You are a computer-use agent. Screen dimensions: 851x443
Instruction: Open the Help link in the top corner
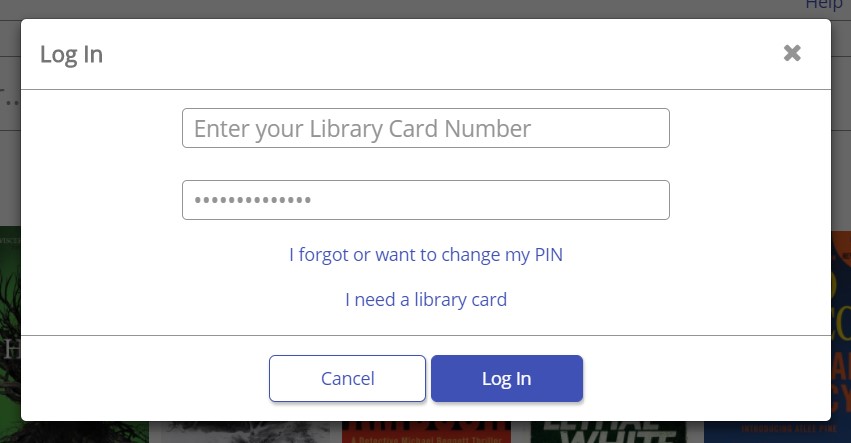tap(824, 5)
